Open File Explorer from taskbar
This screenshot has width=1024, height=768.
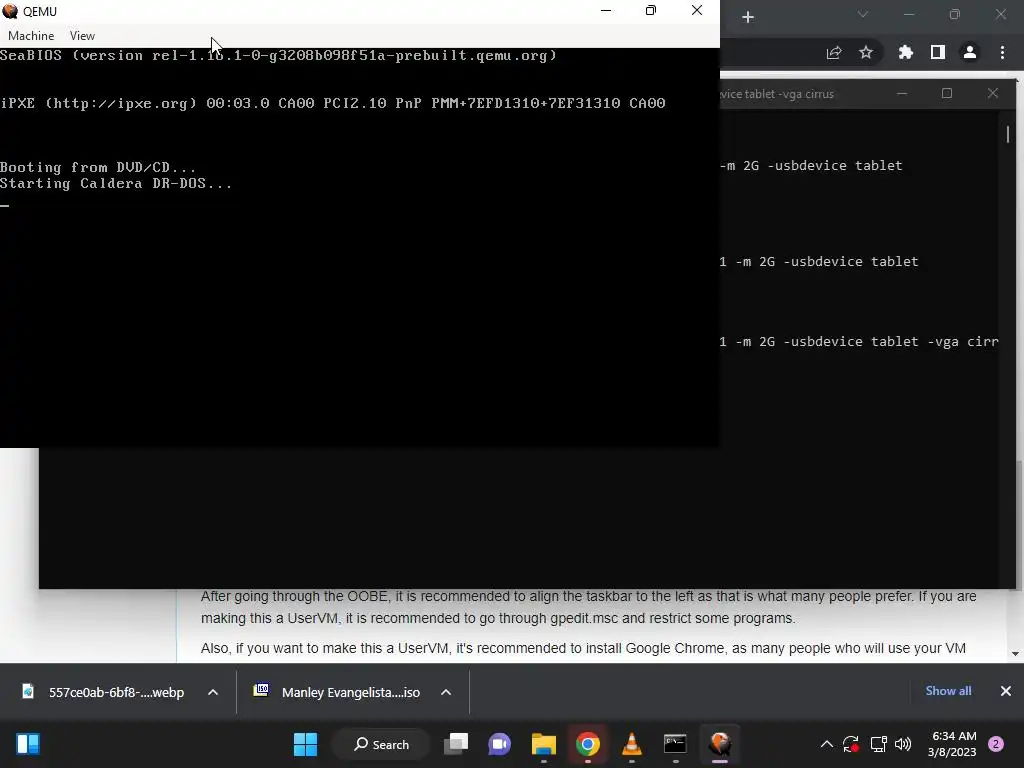click(x=543, y=744)
